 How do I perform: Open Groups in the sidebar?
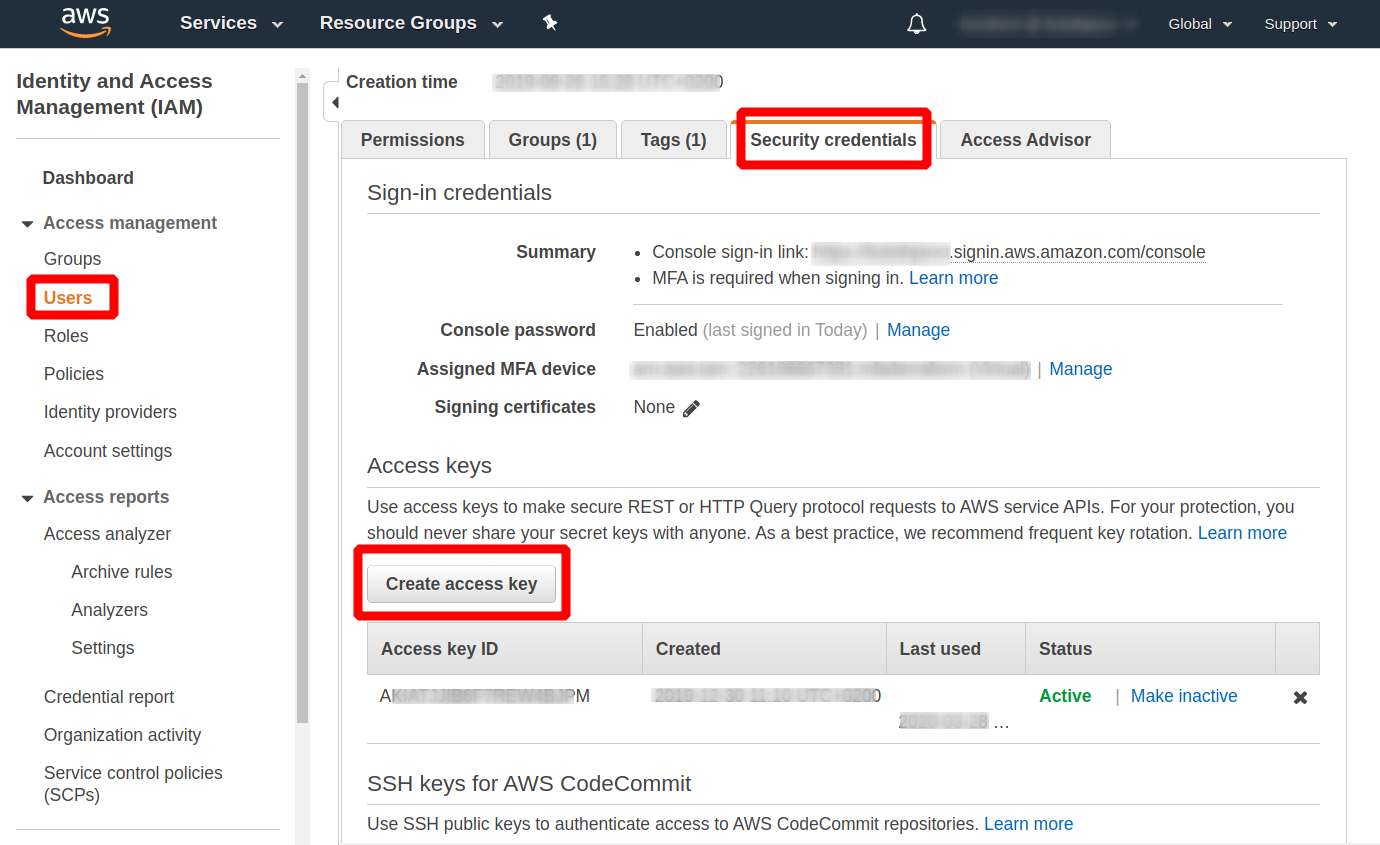click(x=72, y=259)
